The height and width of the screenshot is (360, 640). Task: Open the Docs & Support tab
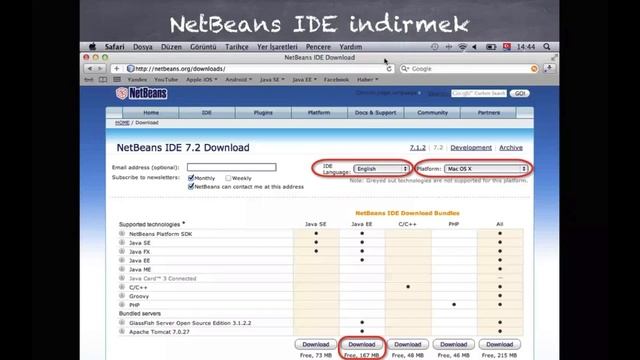376,113
